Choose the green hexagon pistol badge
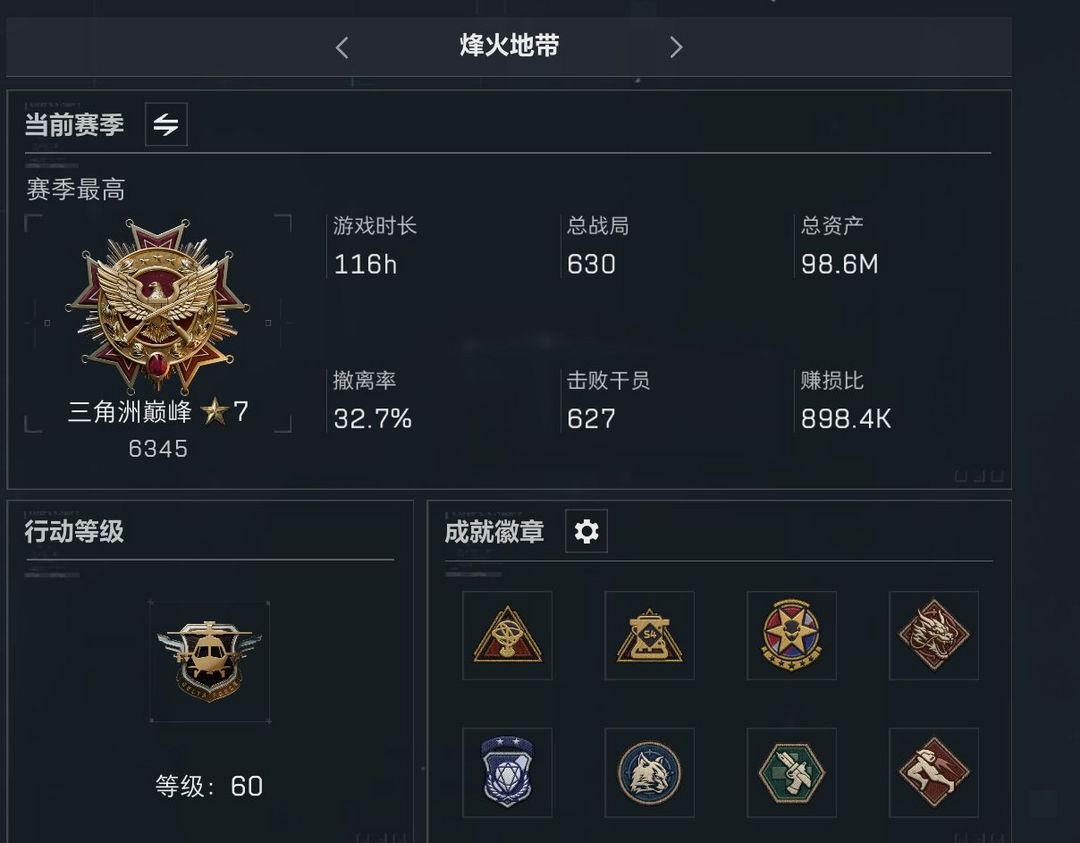The width and height of the screenshot is (1080, 843). pos(791,772)
